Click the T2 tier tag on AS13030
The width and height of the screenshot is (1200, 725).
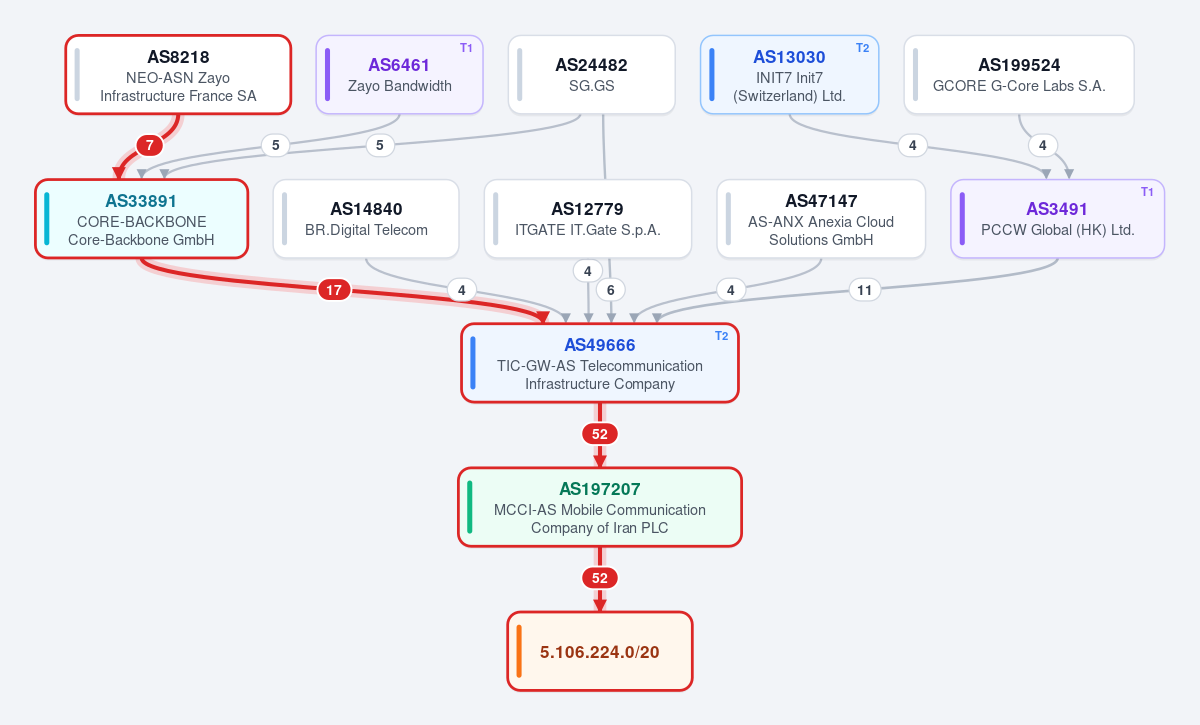862,48
